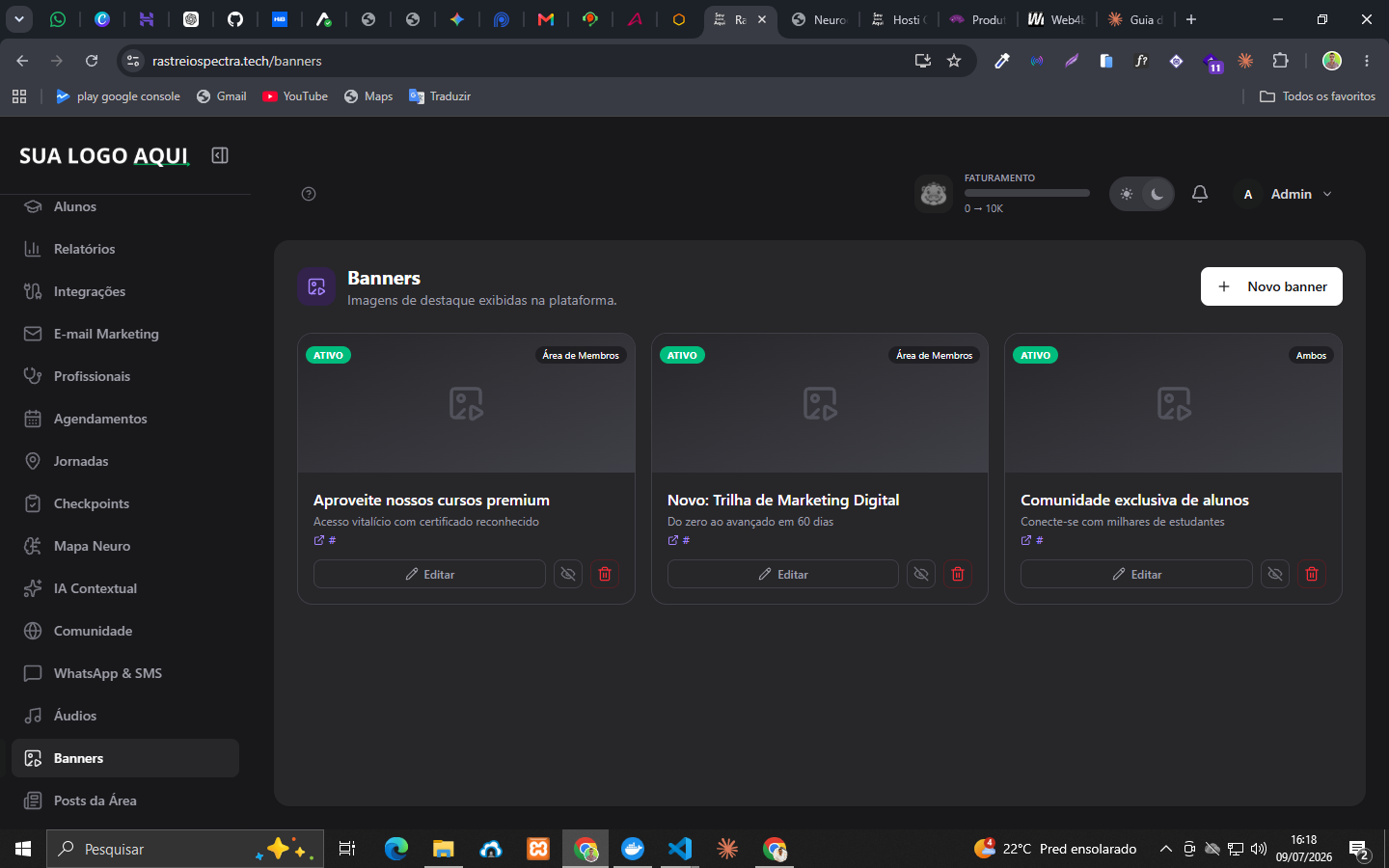
Task: Click the mascot avatar beside Faturamento
Action: [934, 194]
